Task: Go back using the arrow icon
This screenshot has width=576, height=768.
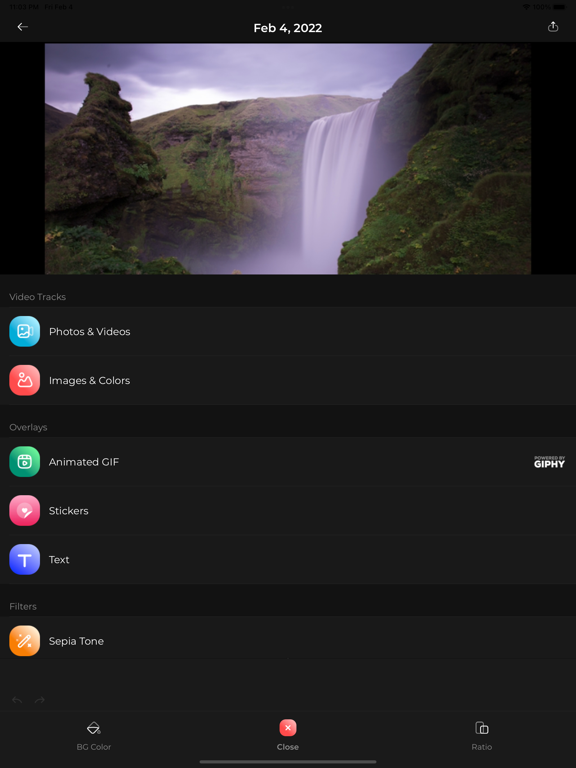Action: (x=23, y=27)
